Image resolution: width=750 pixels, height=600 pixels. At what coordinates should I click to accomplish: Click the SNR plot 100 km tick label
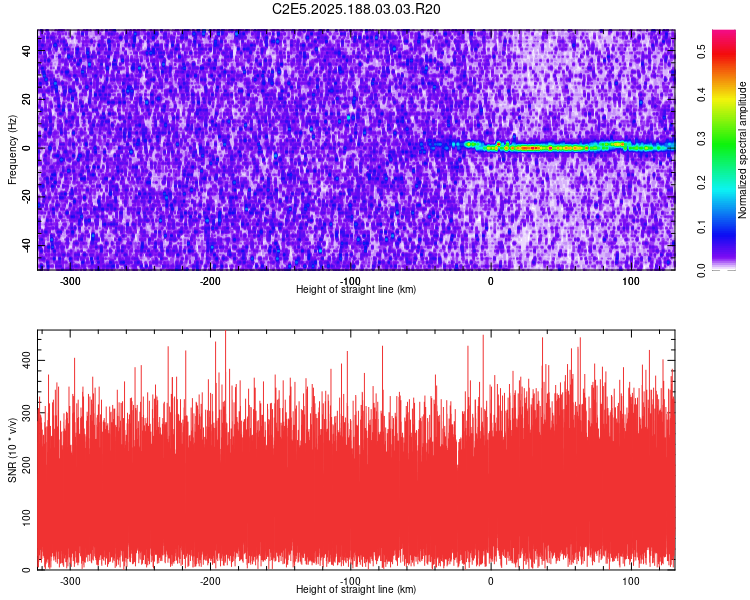(x=630, y=581)
